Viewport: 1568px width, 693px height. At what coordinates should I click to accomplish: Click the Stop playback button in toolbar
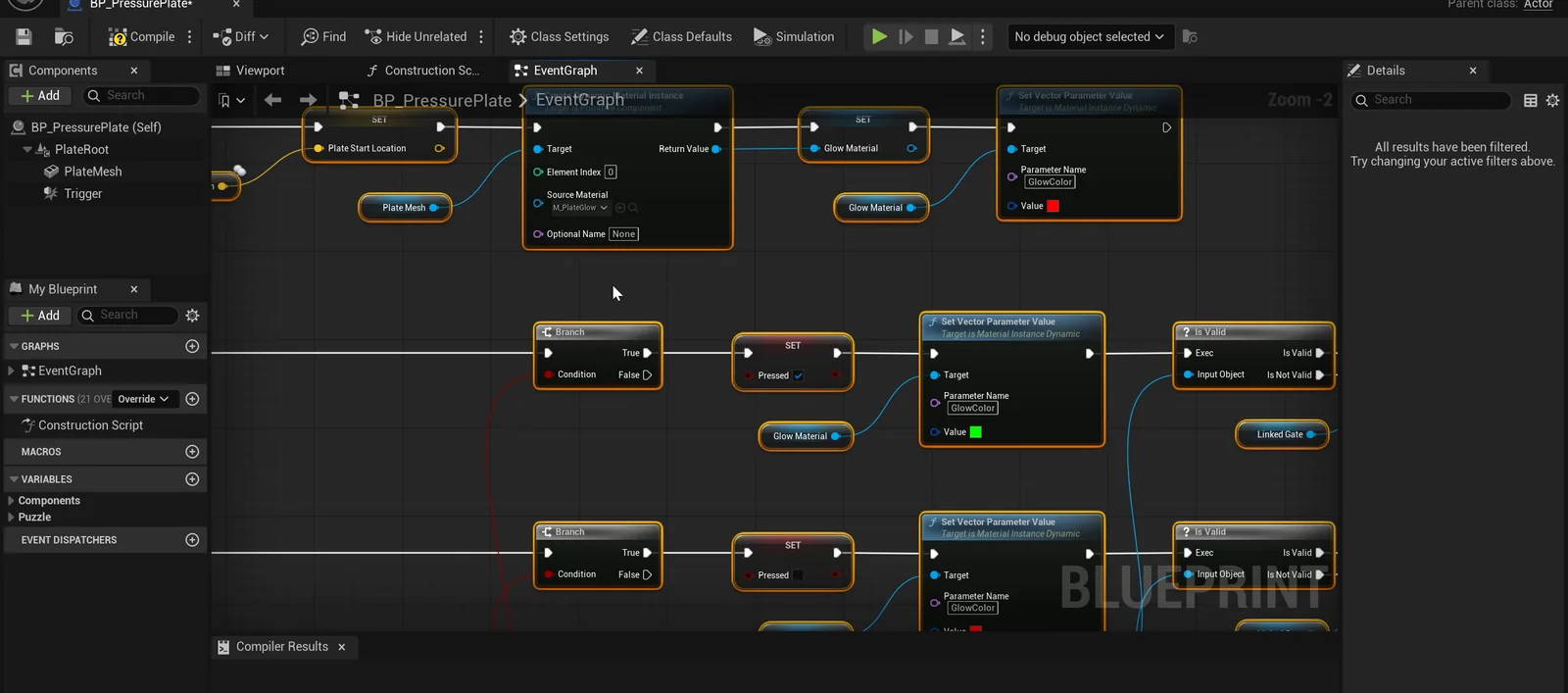931,36
